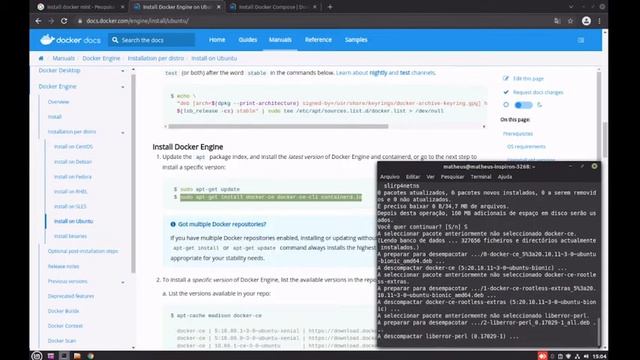Image resolution: width=640 pixels, height=360 pixels.
Task: Close the 'install docker mint' search tab
Action: click(122, 7)
